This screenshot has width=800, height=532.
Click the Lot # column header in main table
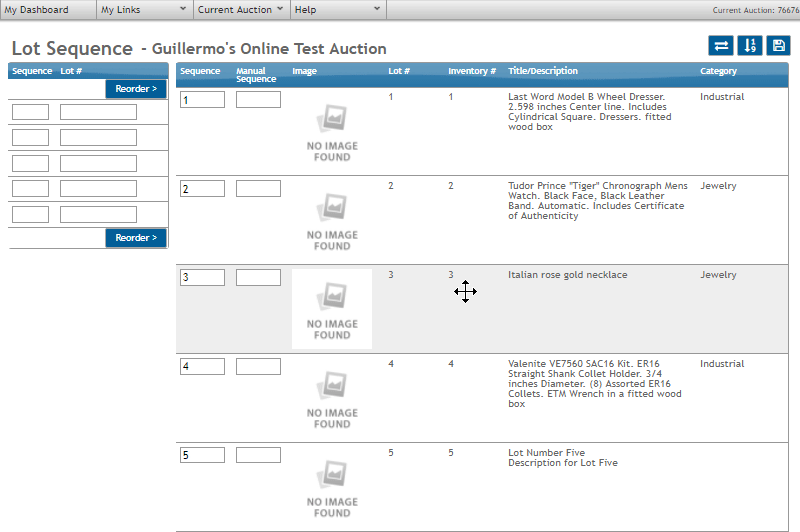(x=399, y=71)
